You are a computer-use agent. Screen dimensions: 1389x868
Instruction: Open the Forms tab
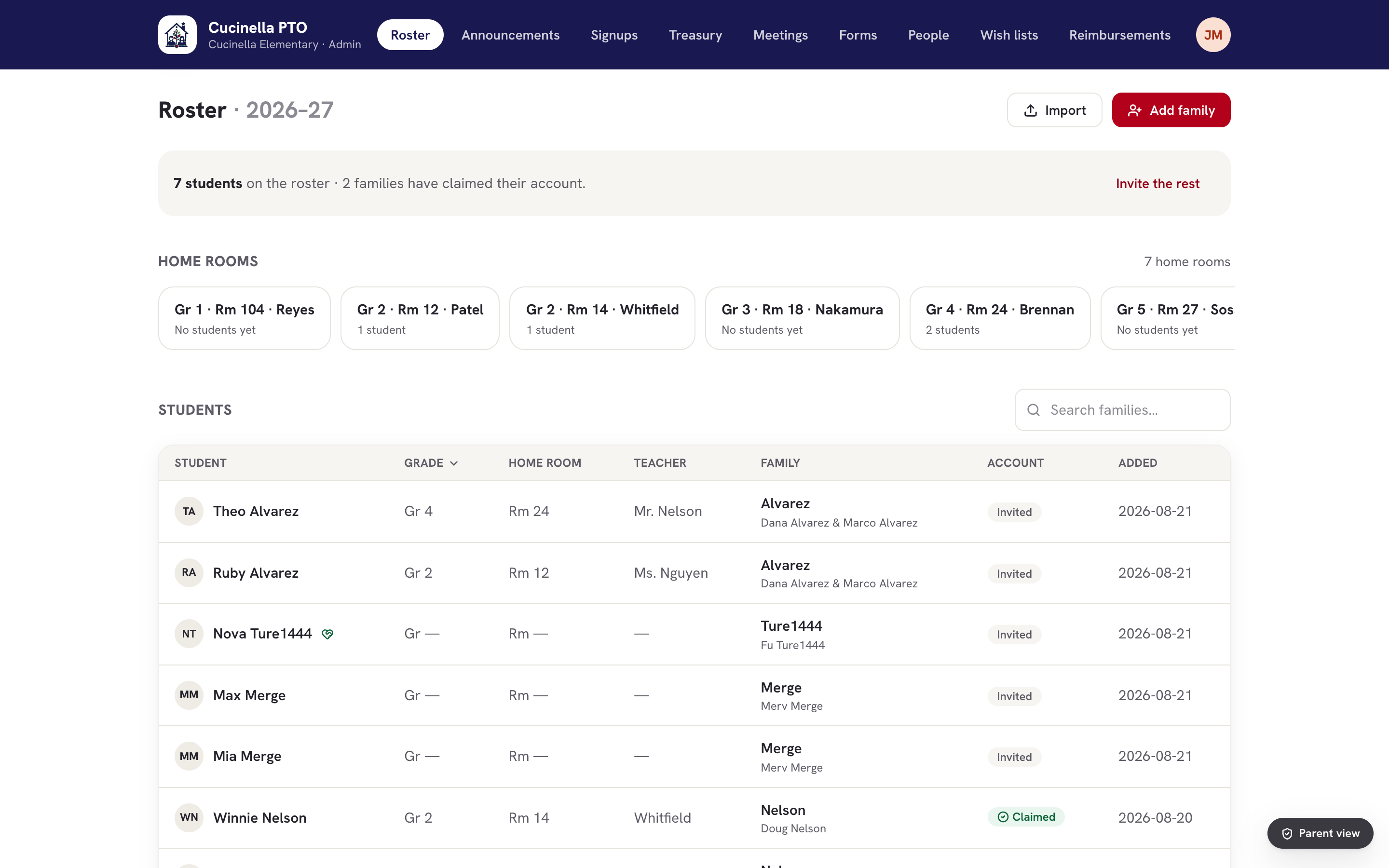[858, 35]
